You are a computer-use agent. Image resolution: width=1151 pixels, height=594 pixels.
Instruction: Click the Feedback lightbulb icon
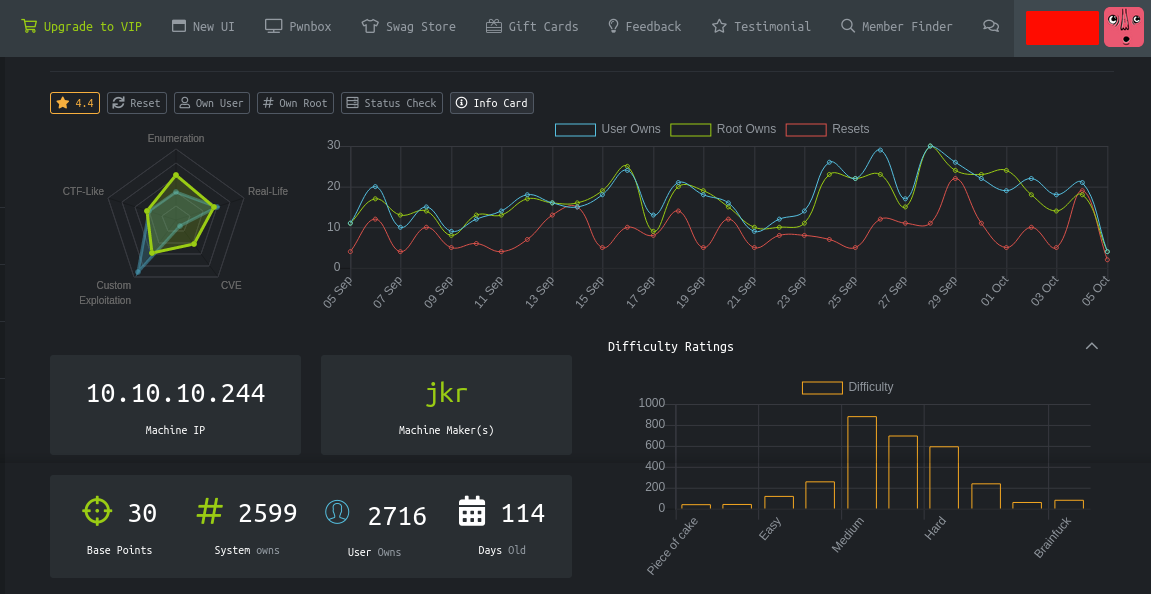(x=613, y=26)
